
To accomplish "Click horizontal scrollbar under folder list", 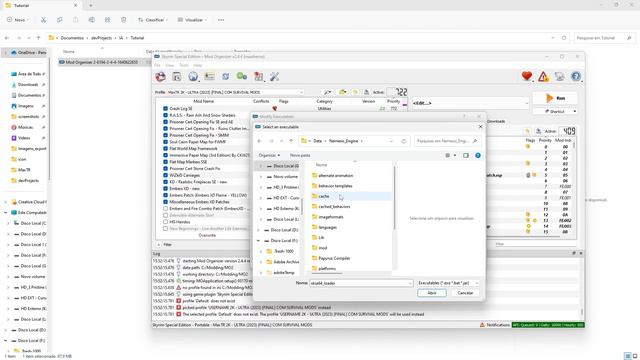I will (328, 273).
